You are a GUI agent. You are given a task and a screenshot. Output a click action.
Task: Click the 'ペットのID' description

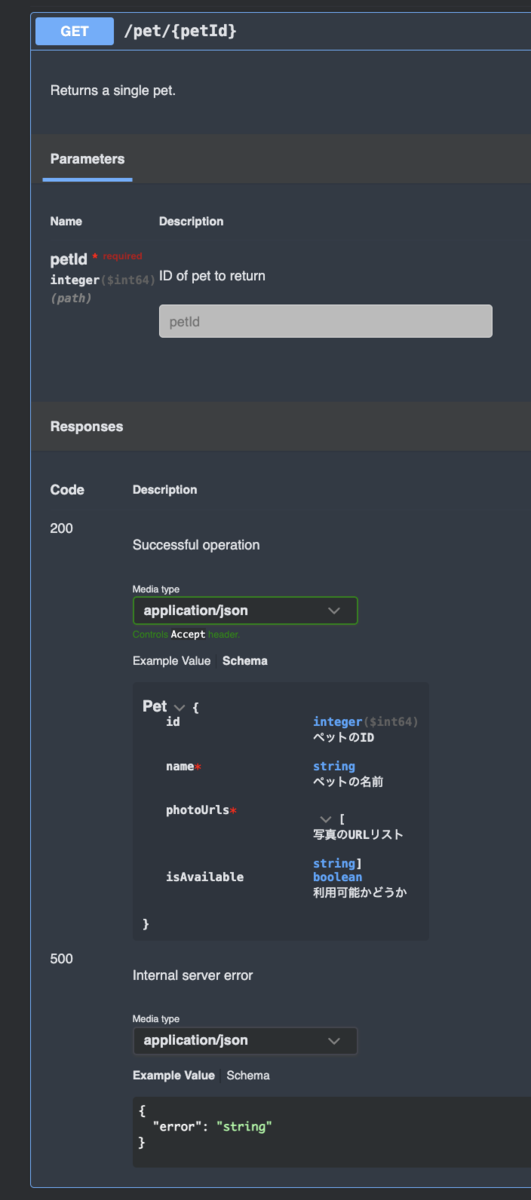(343, 737)
